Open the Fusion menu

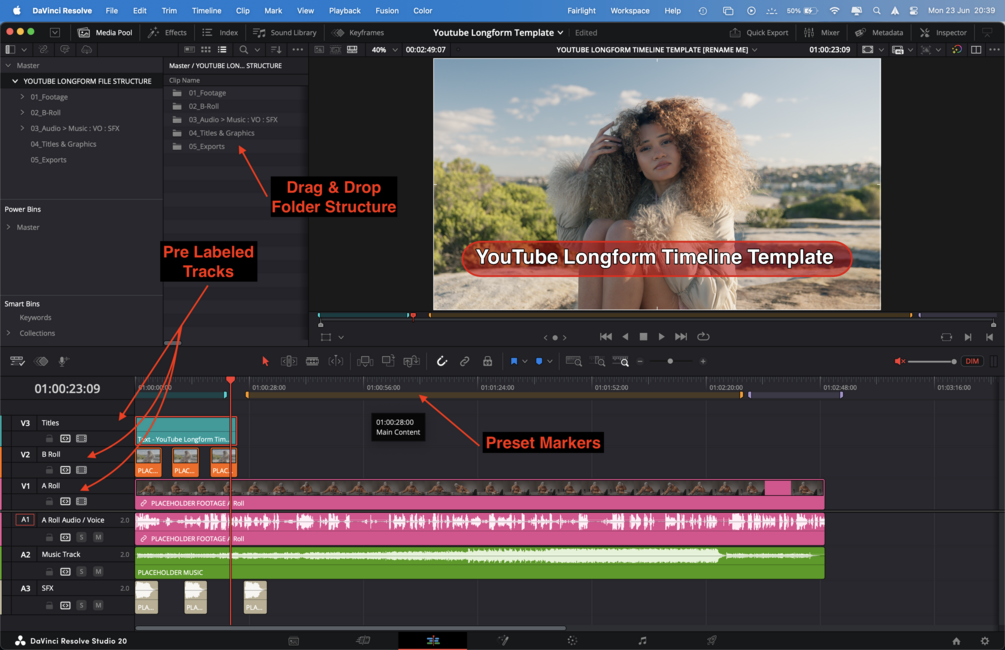(x=387, y=10)
